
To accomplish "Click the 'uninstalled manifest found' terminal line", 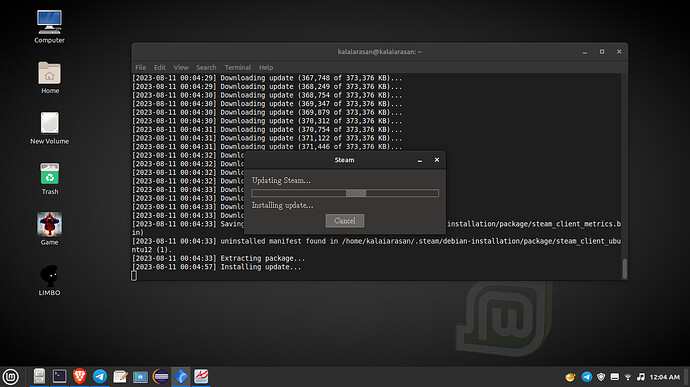I will point(376,246).
